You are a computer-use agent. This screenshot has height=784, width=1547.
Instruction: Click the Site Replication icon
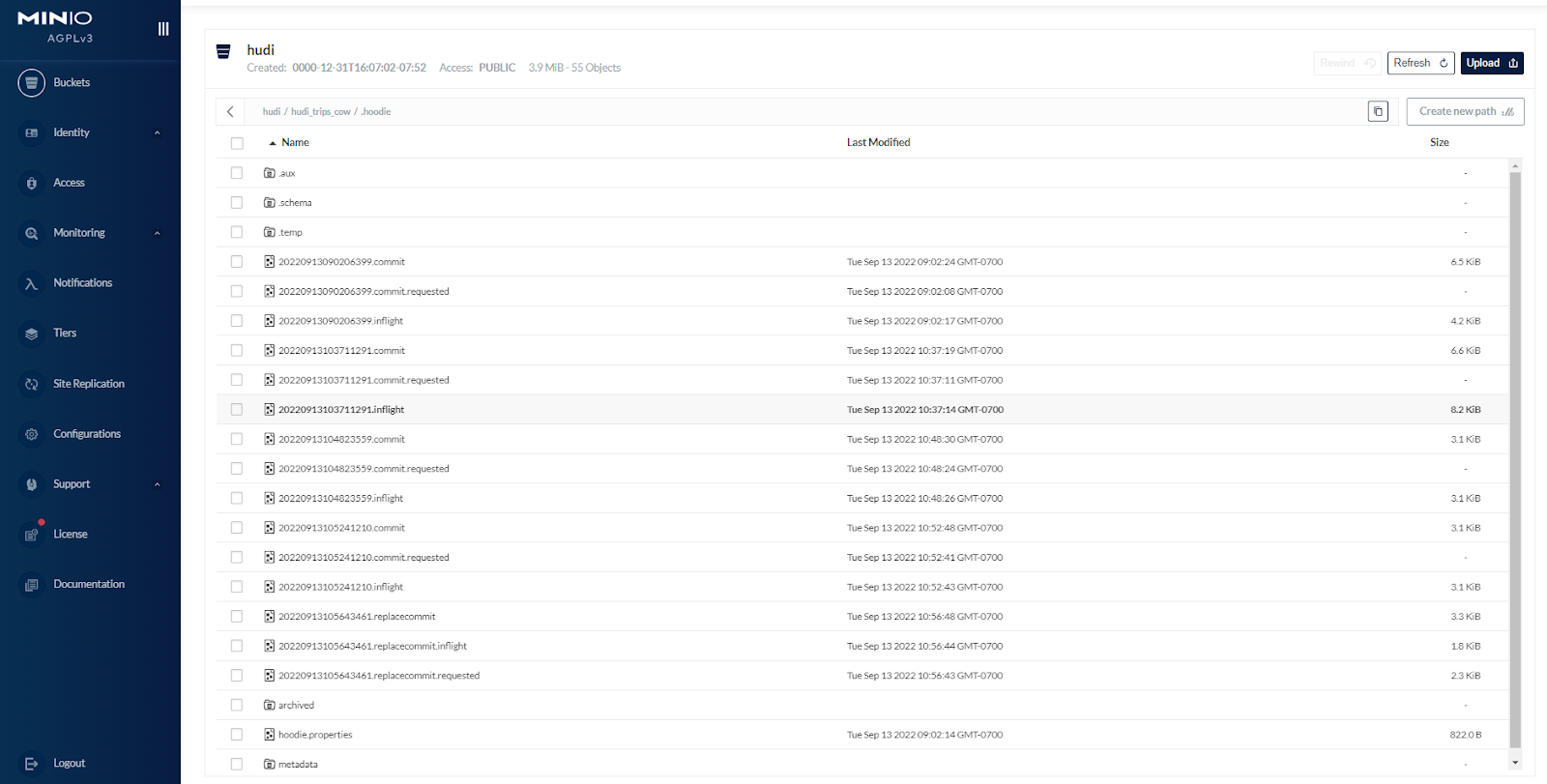click(32, 384)
